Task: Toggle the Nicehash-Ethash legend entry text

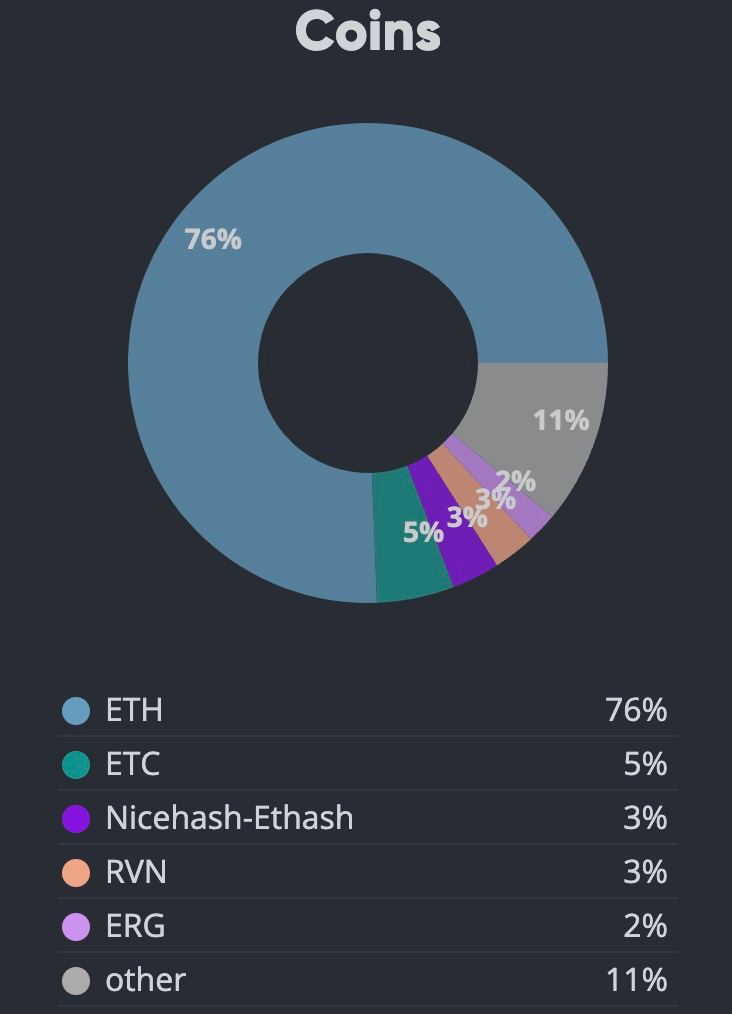Action: [229, 819]
